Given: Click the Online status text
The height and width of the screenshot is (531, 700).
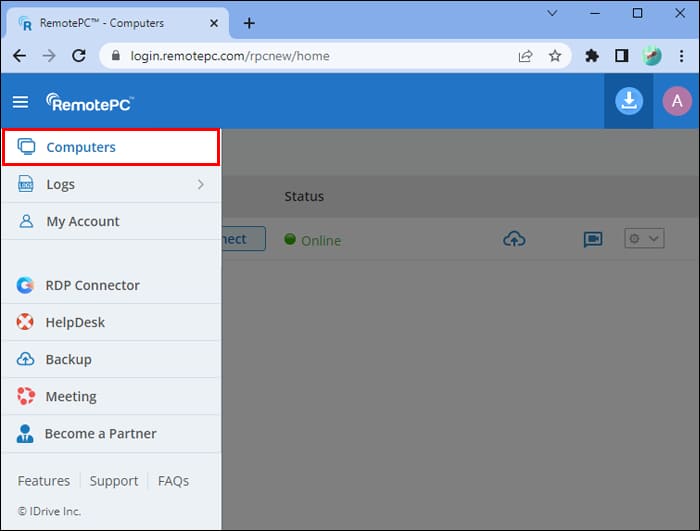Looking at the screenshot, I should (x=321, y=241).
